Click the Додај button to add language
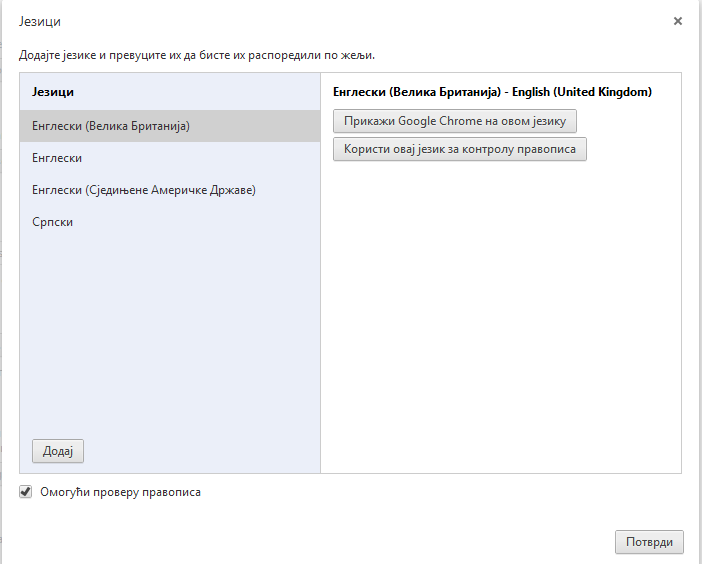The height and width of the screenshot is (564, 702). (58, 451)
